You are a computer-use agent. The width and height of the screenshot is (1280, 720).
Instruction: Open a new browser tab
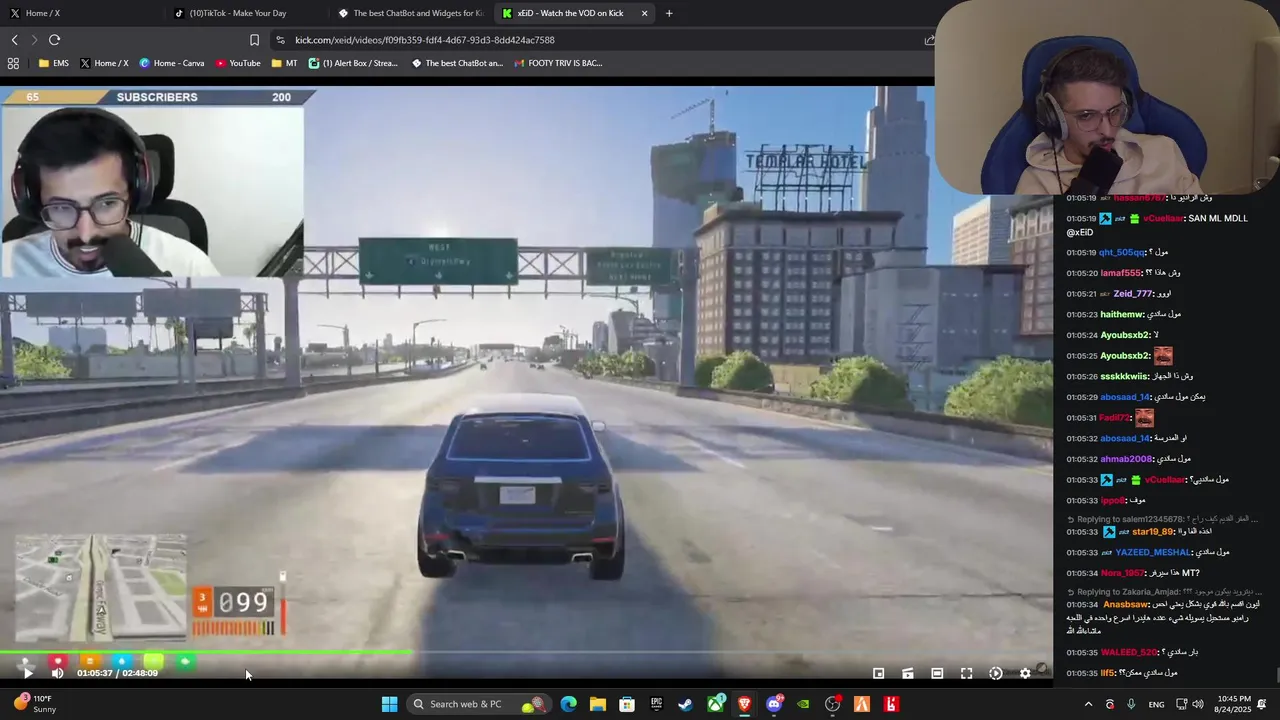(669, 13)
